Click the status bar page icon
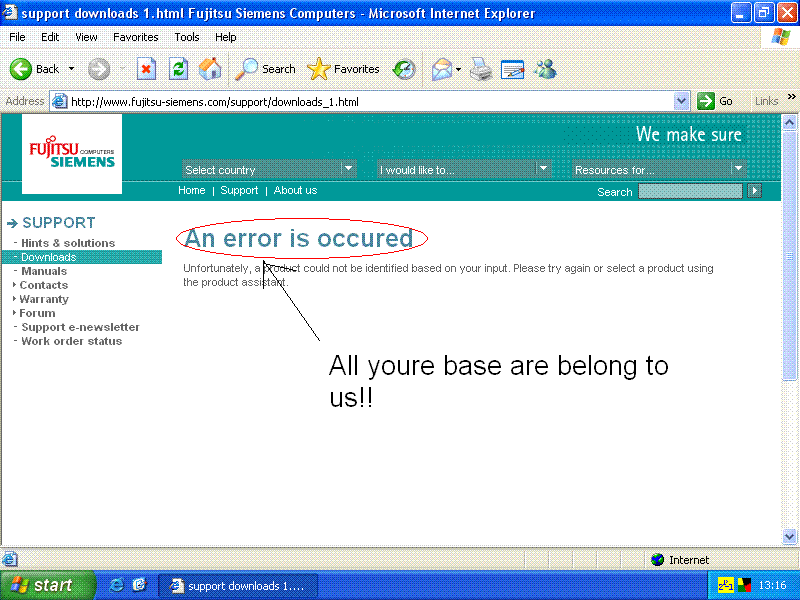 [x=10, y=559]
